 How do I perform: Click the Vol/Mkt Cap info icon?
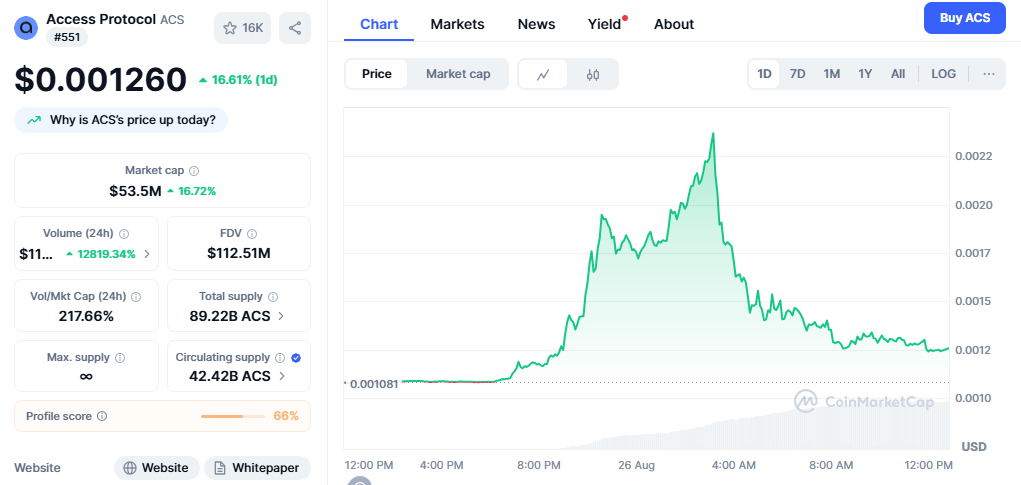[x=135, y=297]
